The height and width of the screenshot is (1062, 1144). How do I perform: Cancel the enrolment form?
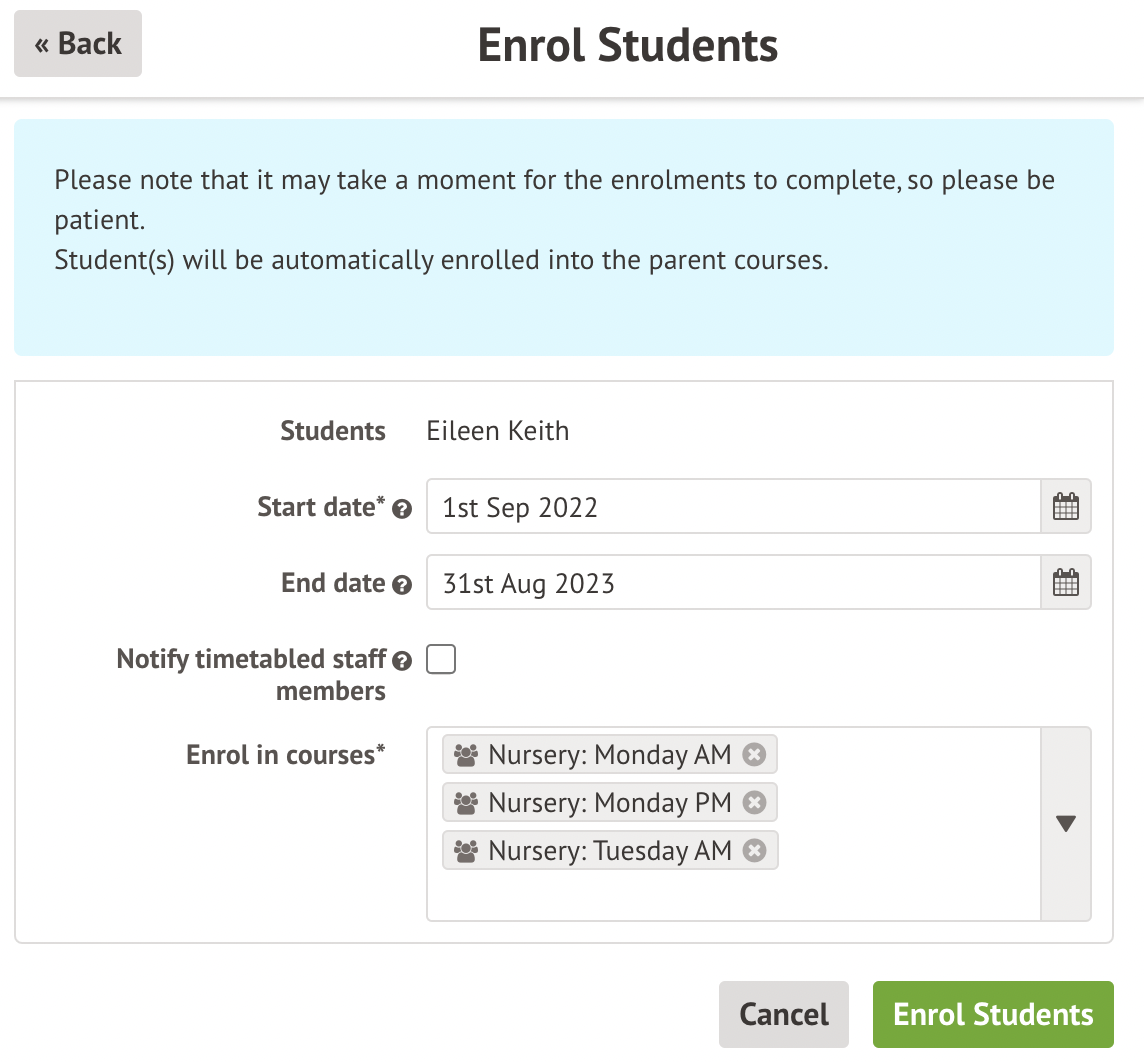783,1014
